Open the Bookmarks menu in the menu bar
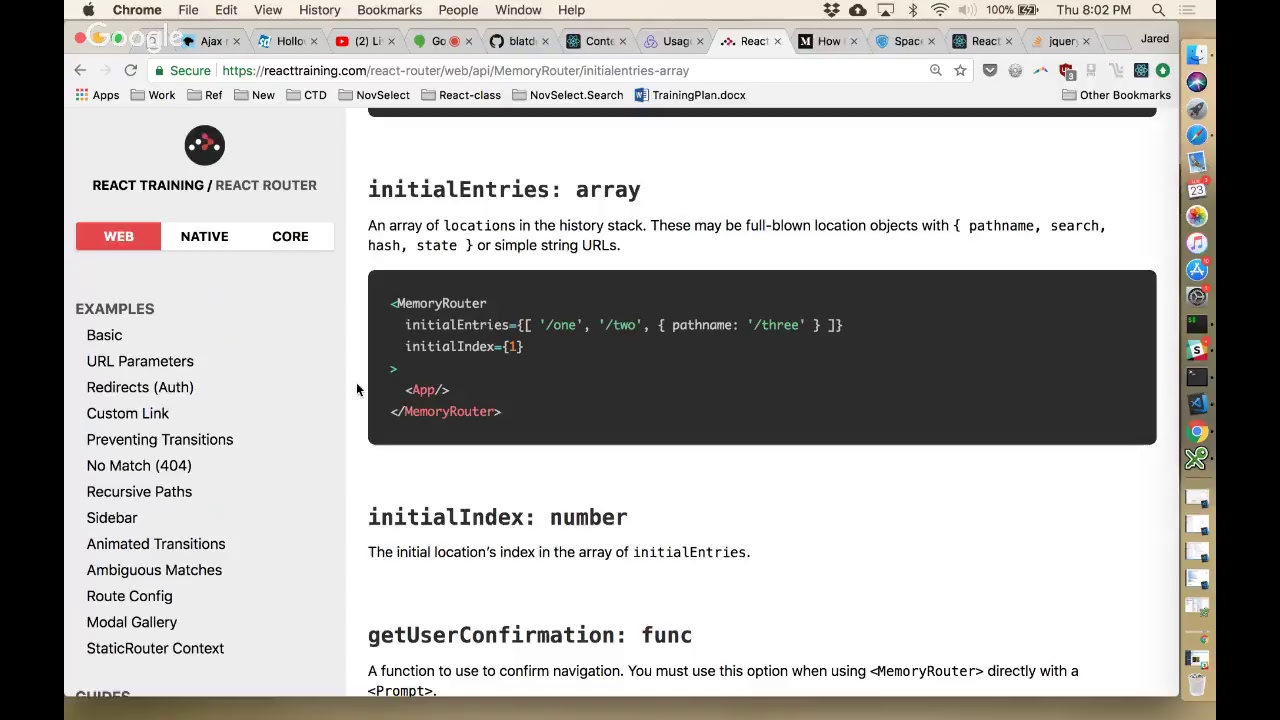Screen dimensions: 1280x720 click(x=389, y=10)
